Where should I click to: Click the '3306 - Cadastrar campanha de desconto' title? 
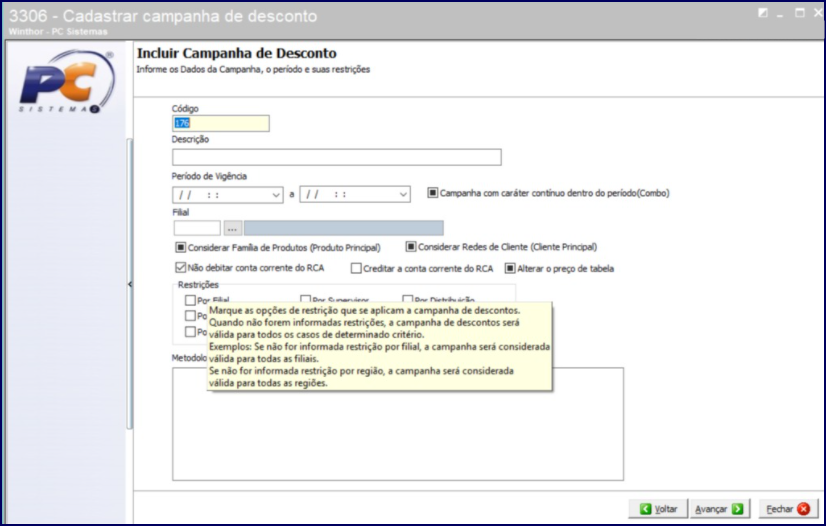pyautogui.click(x=163, y=16)
